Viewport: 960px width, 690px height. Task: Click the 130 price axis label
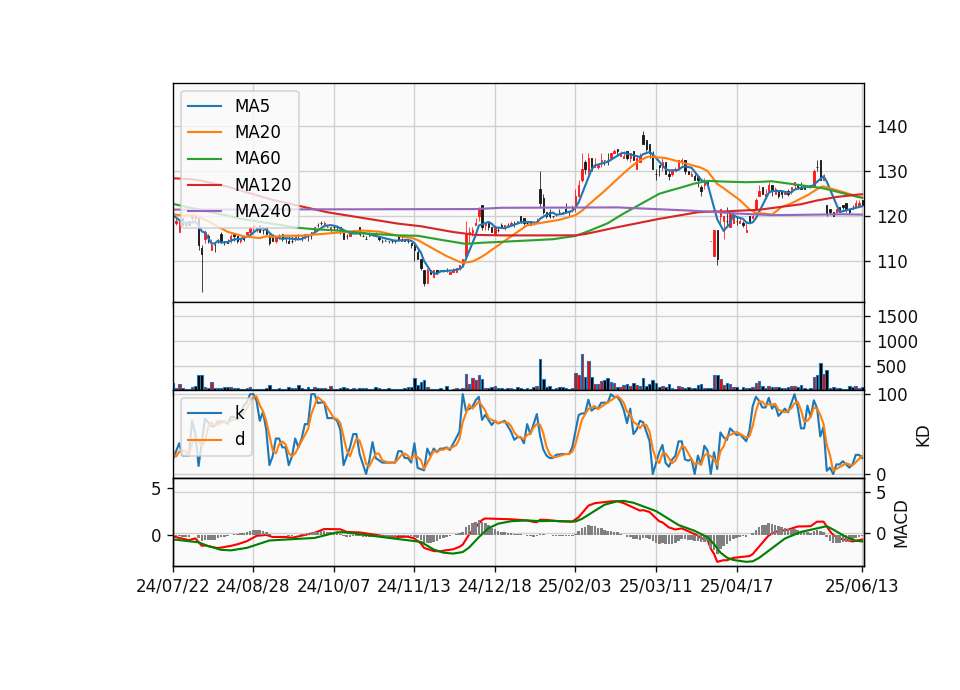892,172
